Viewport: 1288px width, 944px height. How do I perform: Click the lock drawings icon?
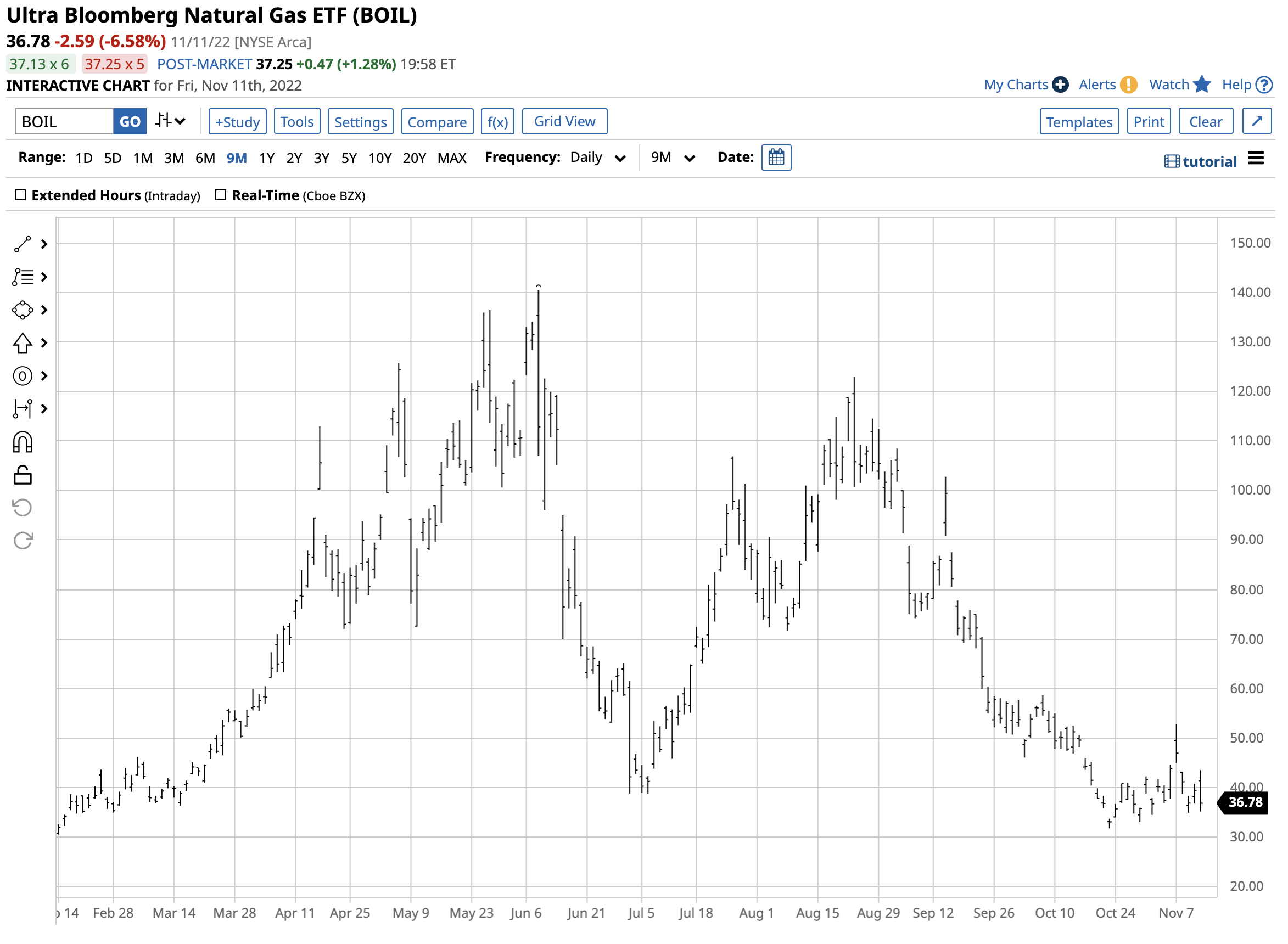(x=23, y=475)
